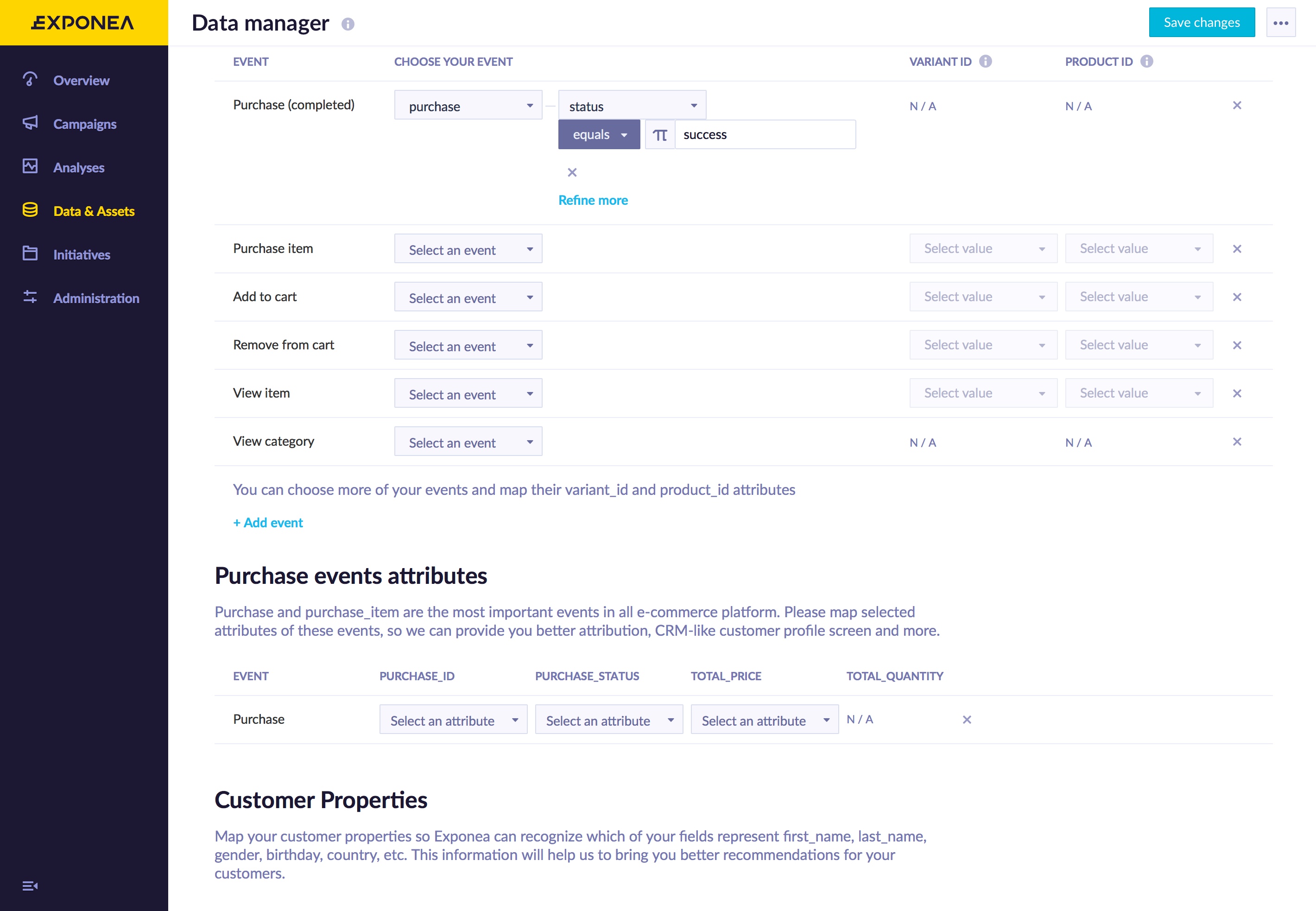Image resolution: width=1316 pixels, height=911 pixels.
Task: Remove the Purchase (completed) event row
Action: 1236,106
